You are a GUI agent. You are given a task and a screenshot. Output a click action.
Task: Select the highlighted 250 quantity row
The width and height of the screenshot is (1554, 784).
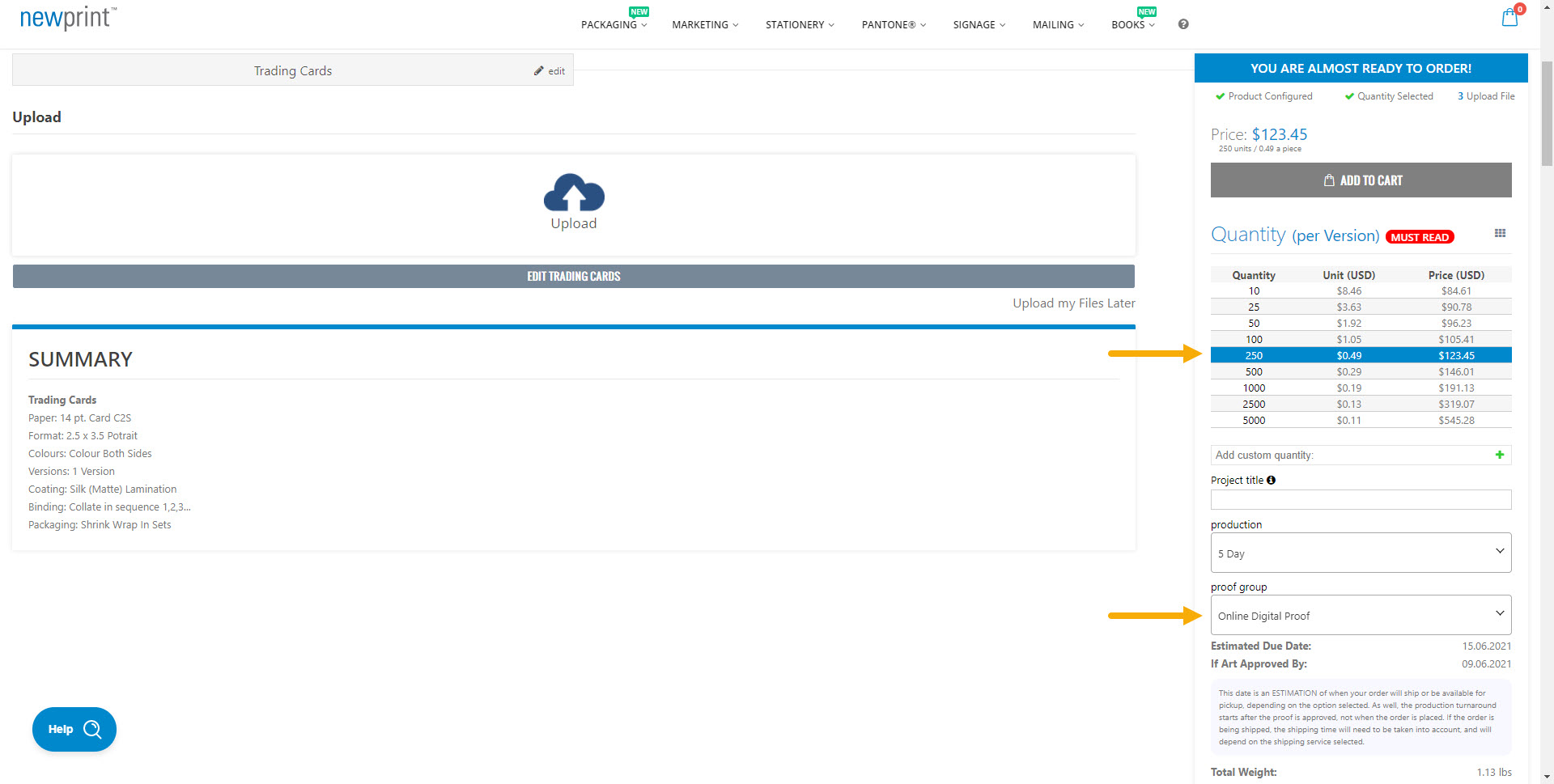point(1361,355)
